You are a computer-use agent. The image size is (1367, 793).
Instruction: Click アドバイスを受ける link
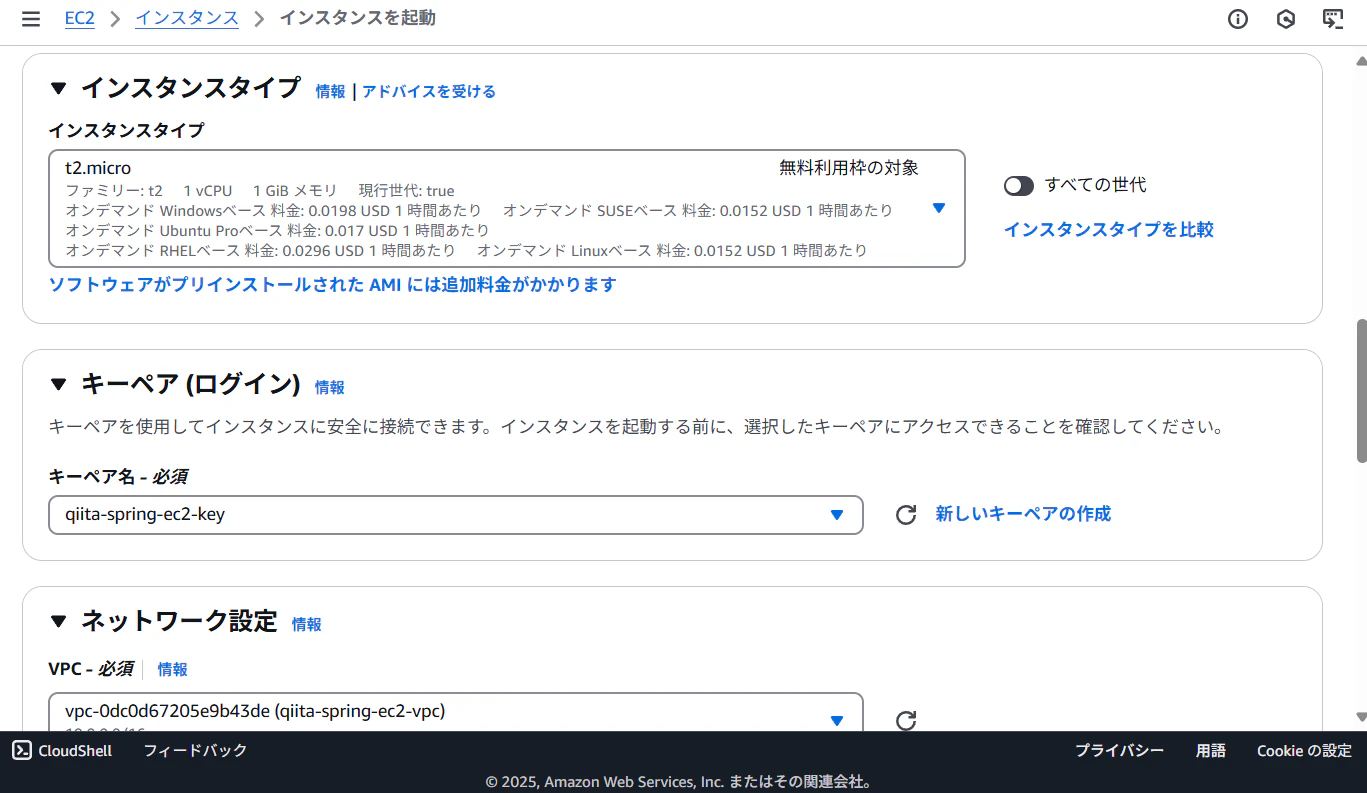429,91
